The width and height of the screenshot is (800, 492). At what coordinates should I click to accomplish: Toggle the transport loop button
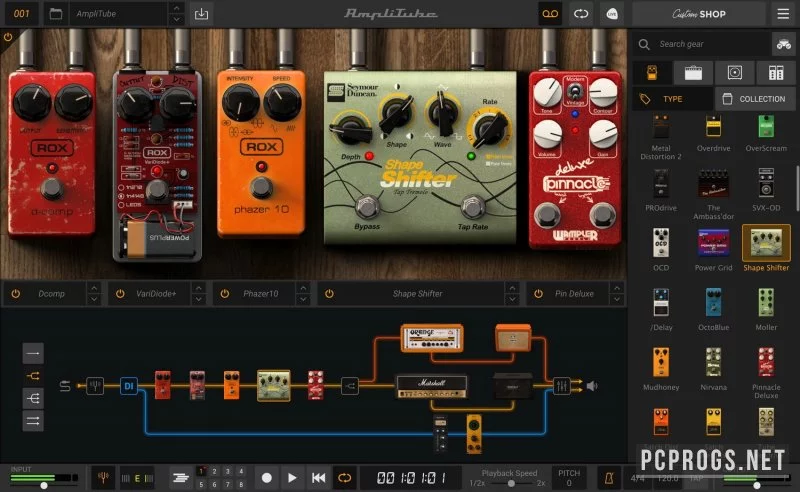point(345,478)
